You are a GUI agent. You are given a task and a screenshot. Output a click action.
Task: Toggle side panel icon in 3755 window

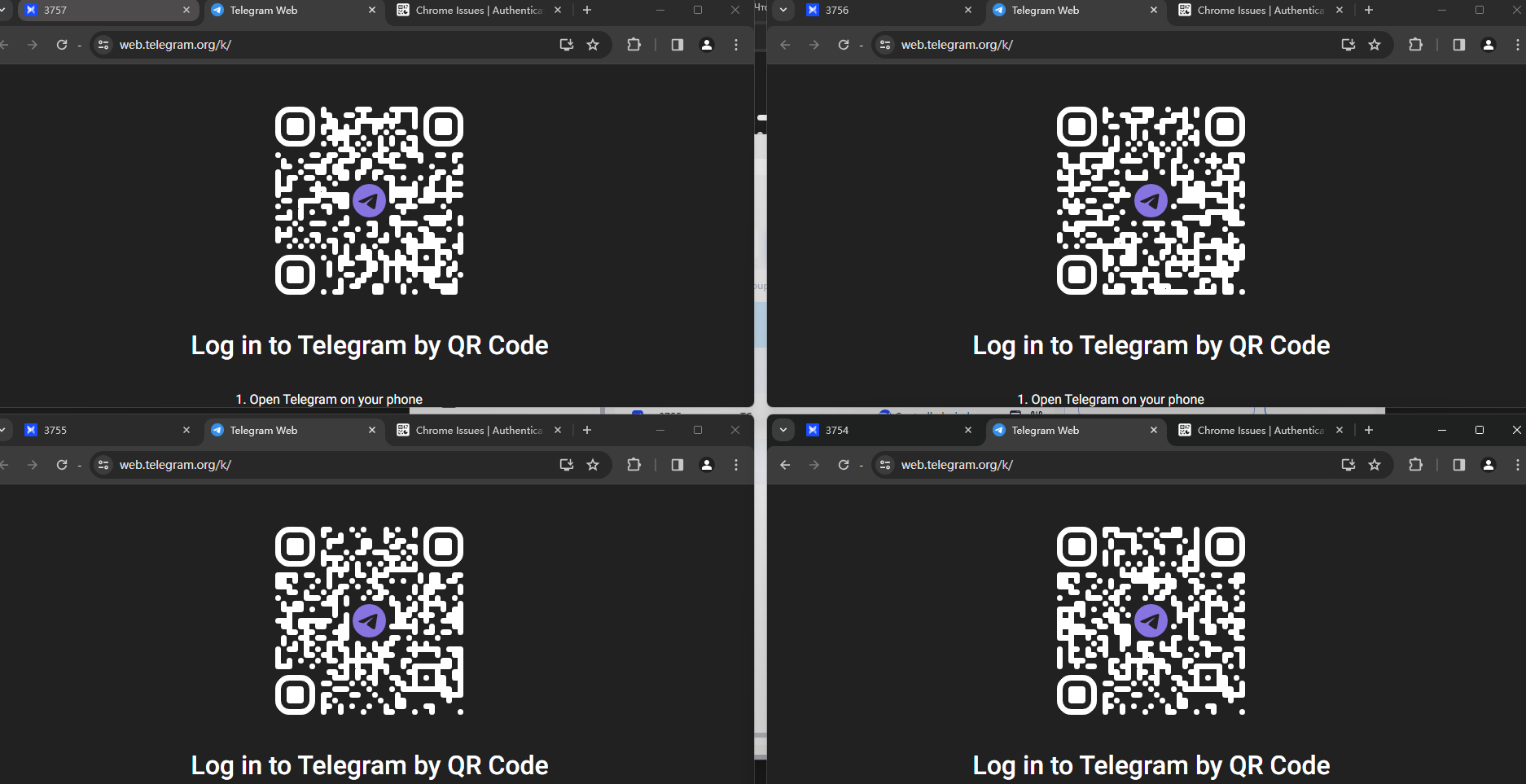tap(677, 465)
